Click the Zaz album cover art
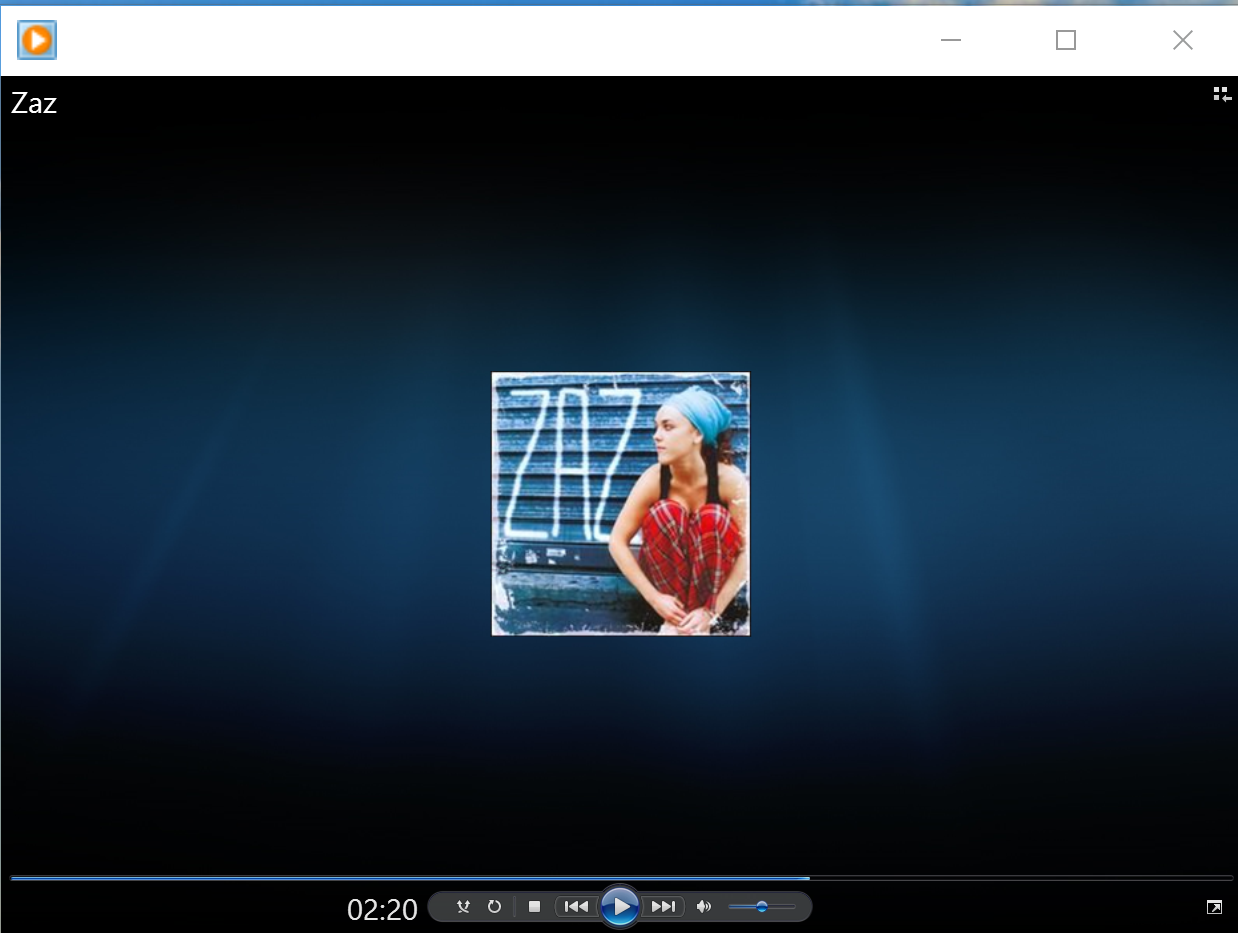The height and width of the screenshot is (933, 1238). tap(621, 504)
